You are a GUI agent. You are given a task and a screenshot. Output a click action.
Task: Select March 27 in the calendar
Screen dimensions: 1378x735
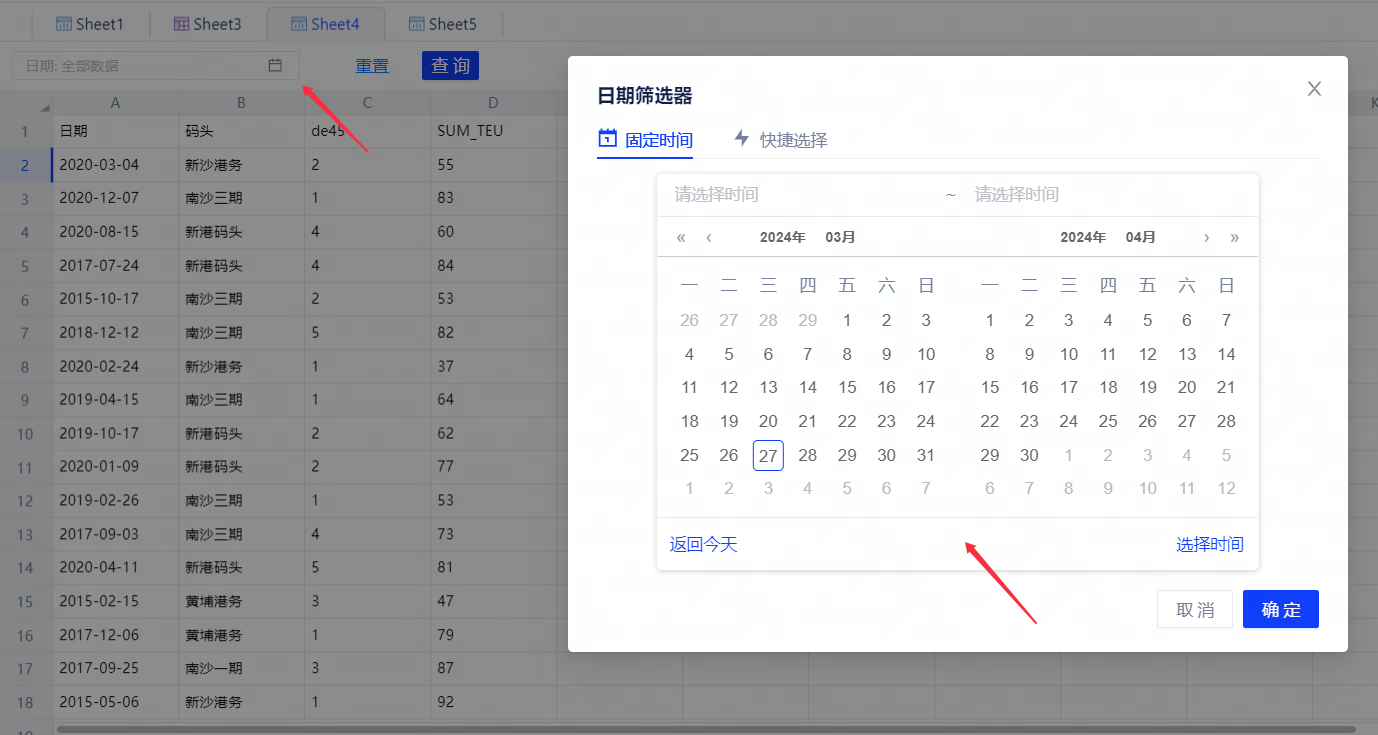click(x=768, y=455)
